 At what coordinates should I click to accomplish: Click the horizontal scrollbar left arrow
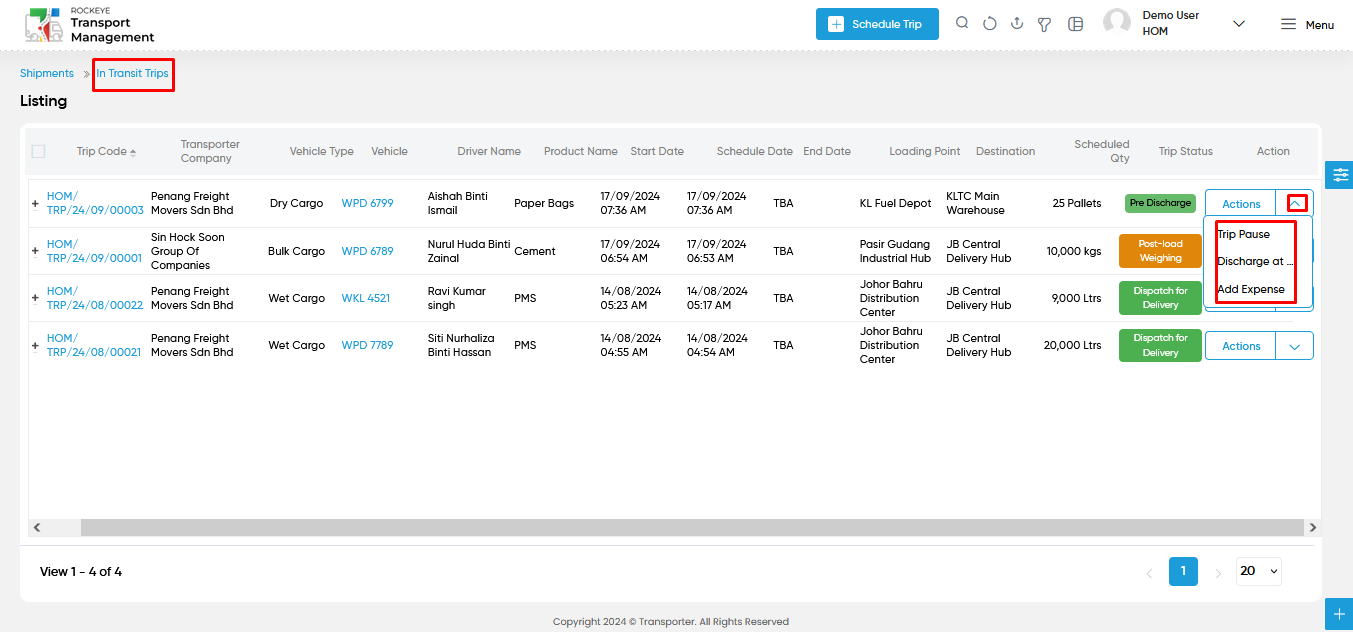coord(37,527)
